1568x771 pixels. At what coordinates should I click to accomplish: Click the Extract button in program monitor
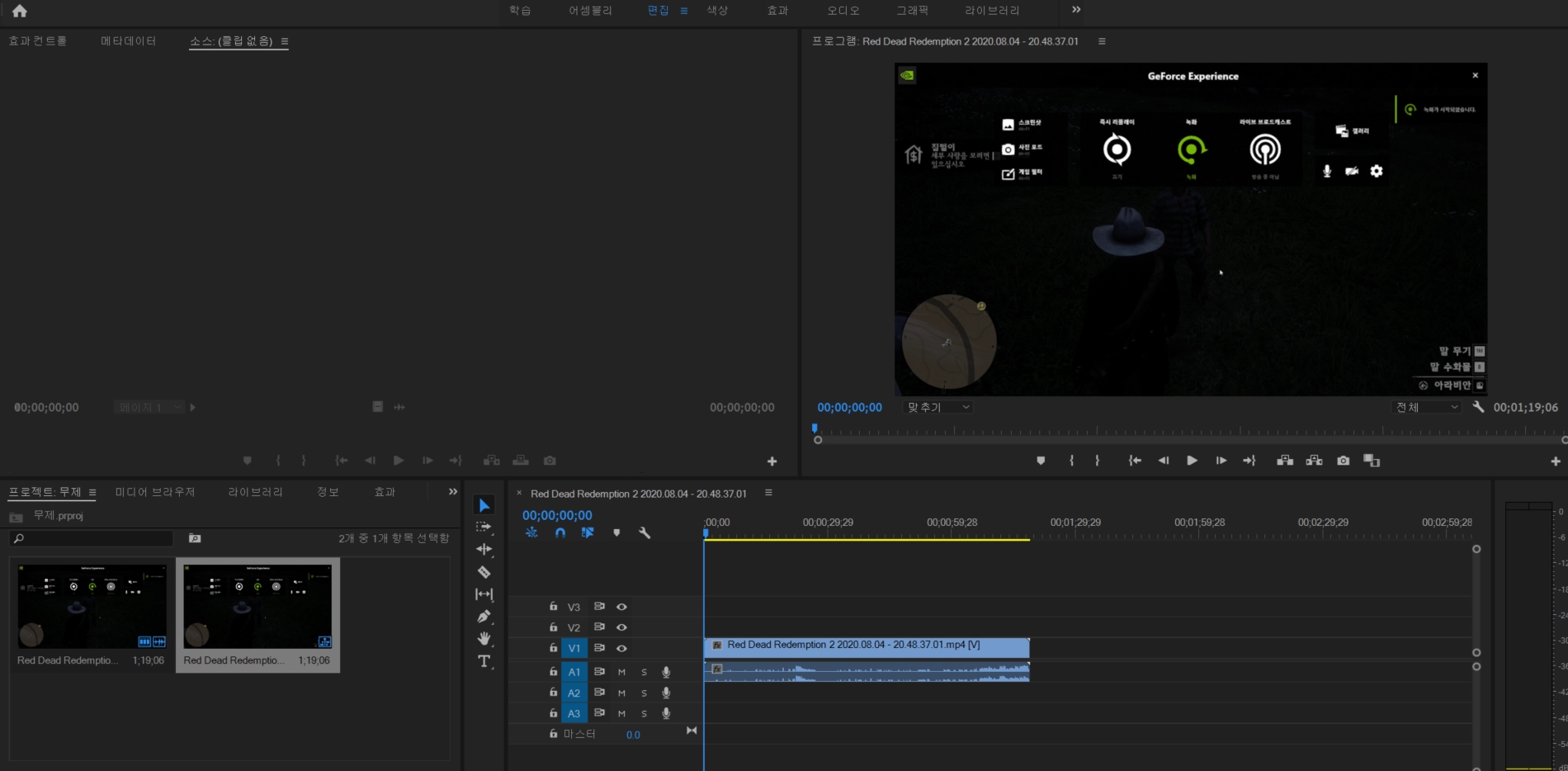tap(1315, 461)
